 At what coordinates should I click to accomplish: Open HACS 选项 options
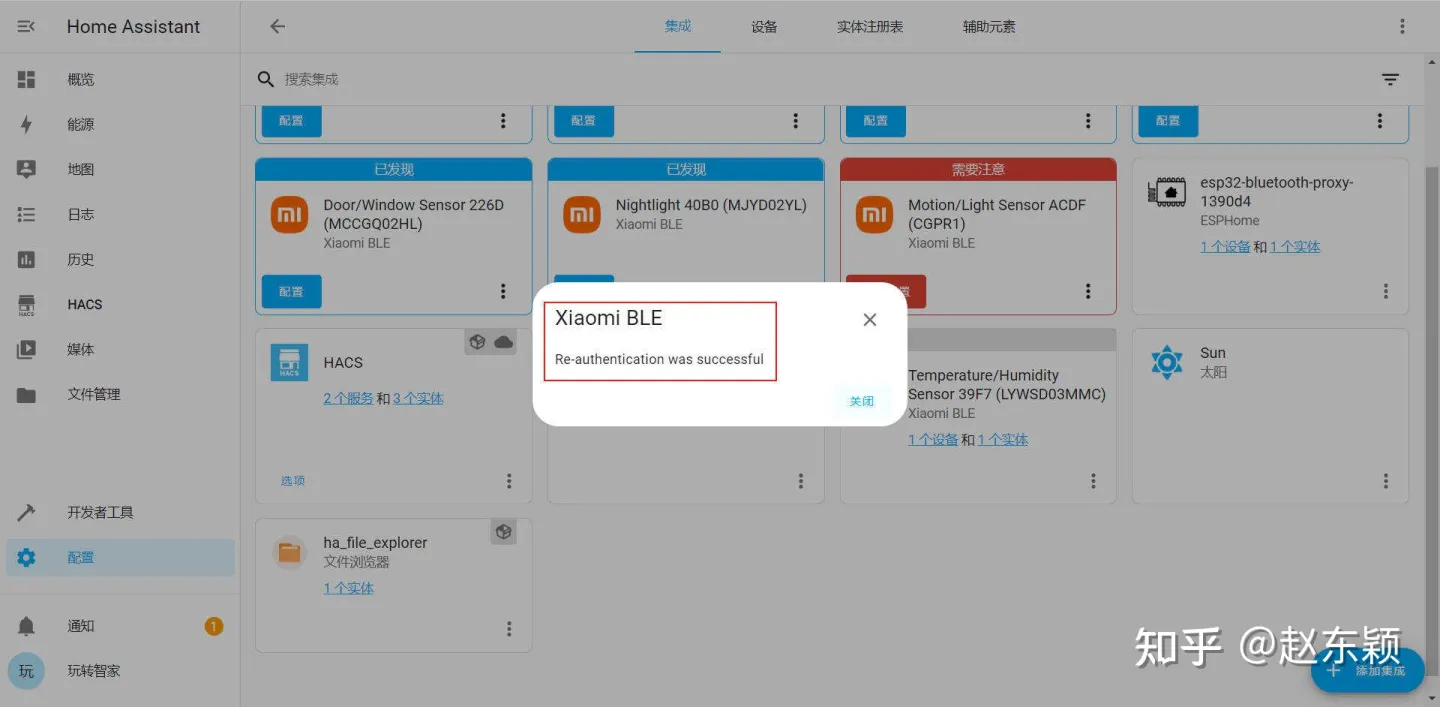(293, 481)
